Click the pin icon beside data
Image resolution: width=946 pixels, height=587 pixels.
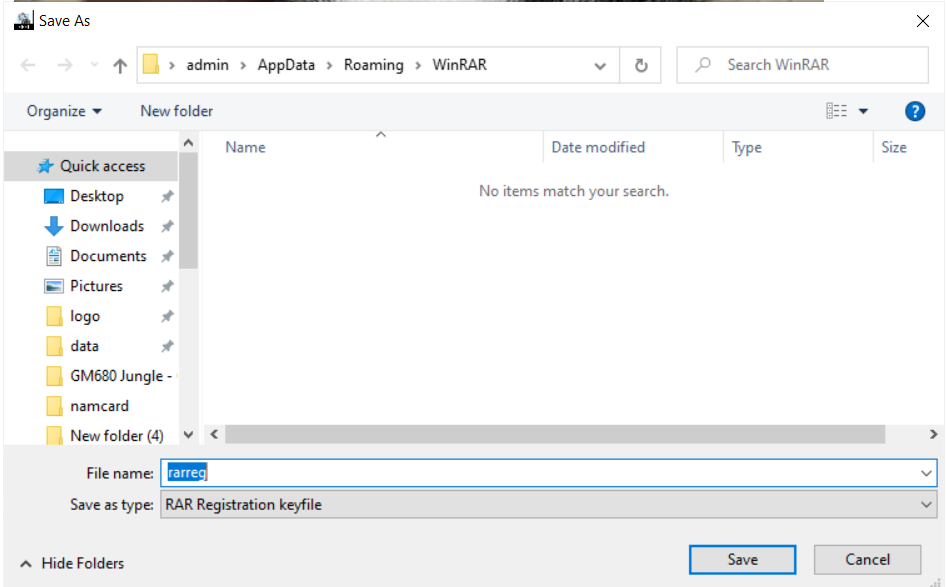[167, 346]
